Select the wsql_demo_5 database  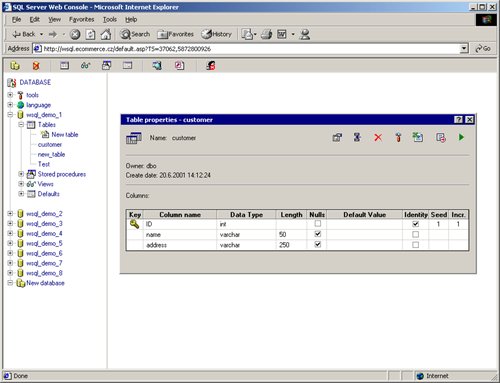(x=44, y=243)
